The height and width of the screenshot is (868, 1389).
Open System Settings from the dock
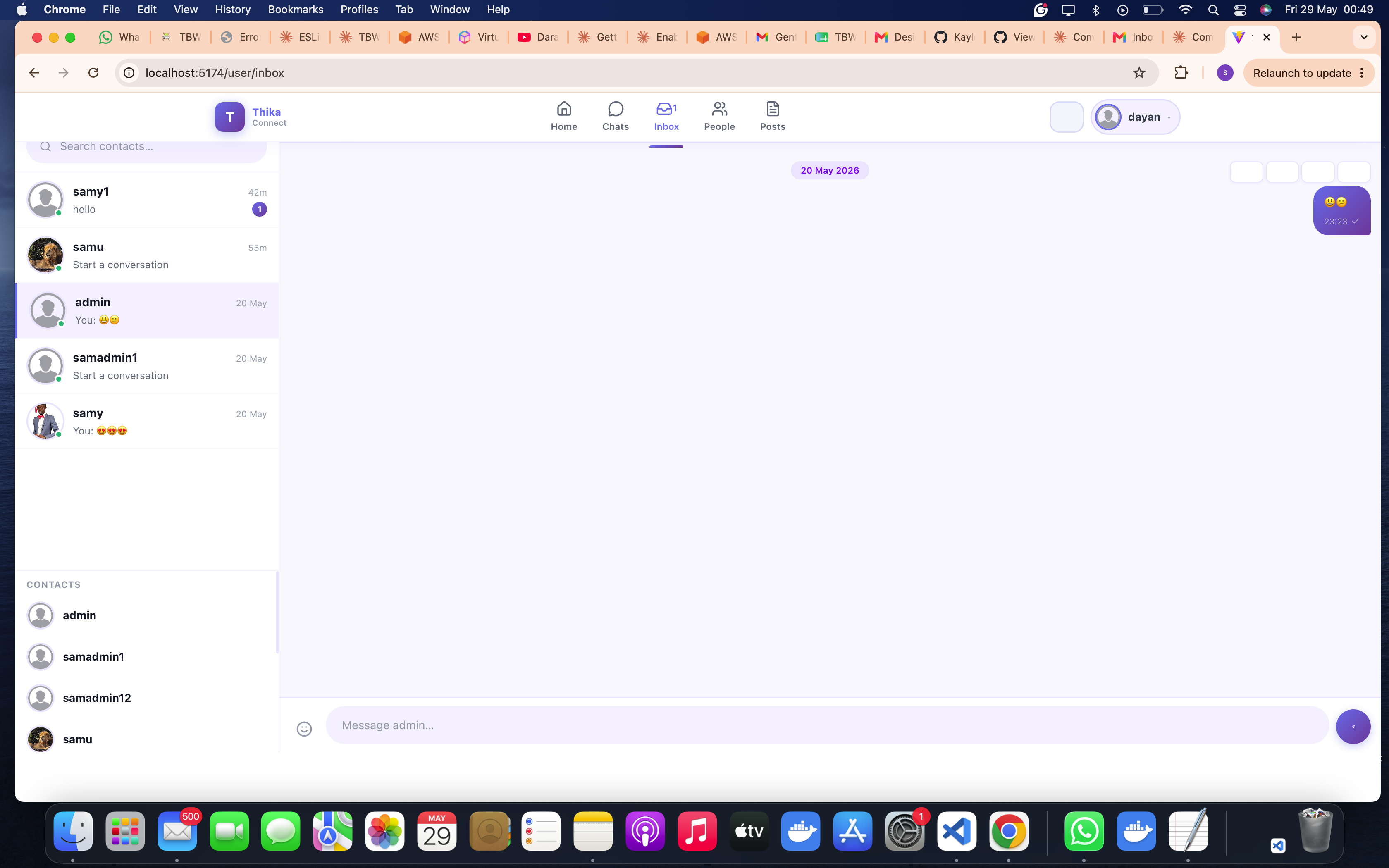coord(905,831)
